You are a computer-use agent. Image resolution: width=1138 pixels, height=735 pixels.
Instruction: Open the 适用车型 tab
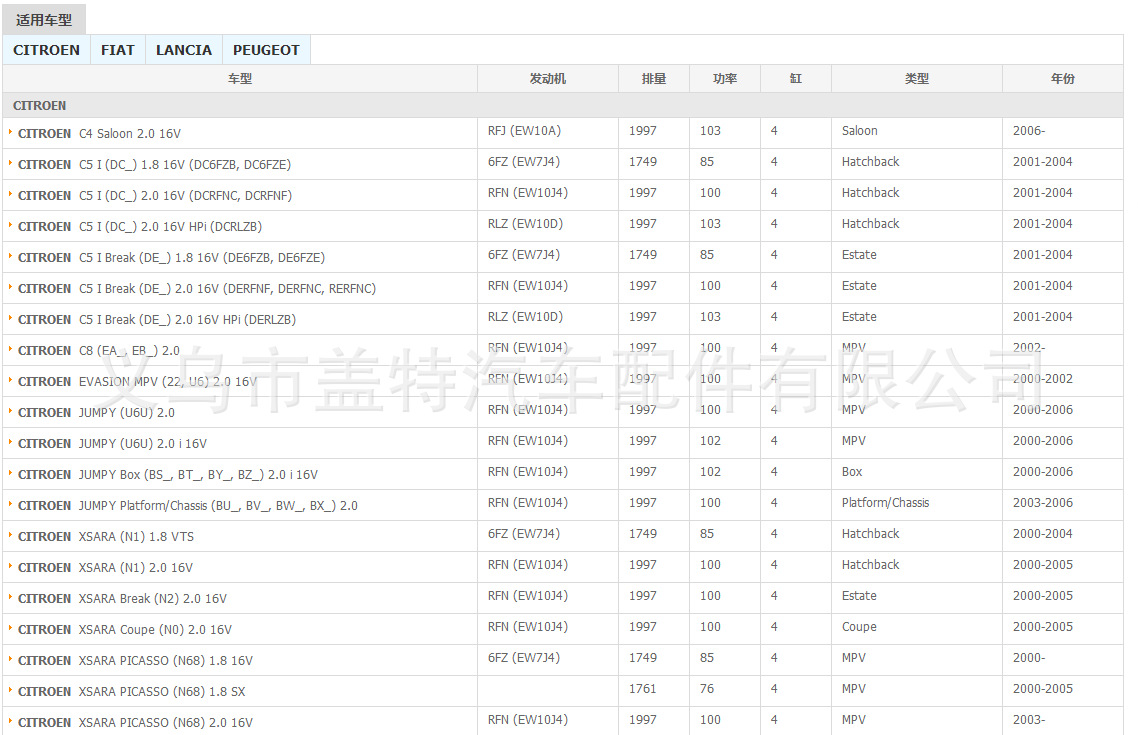[x=44, y=20]
